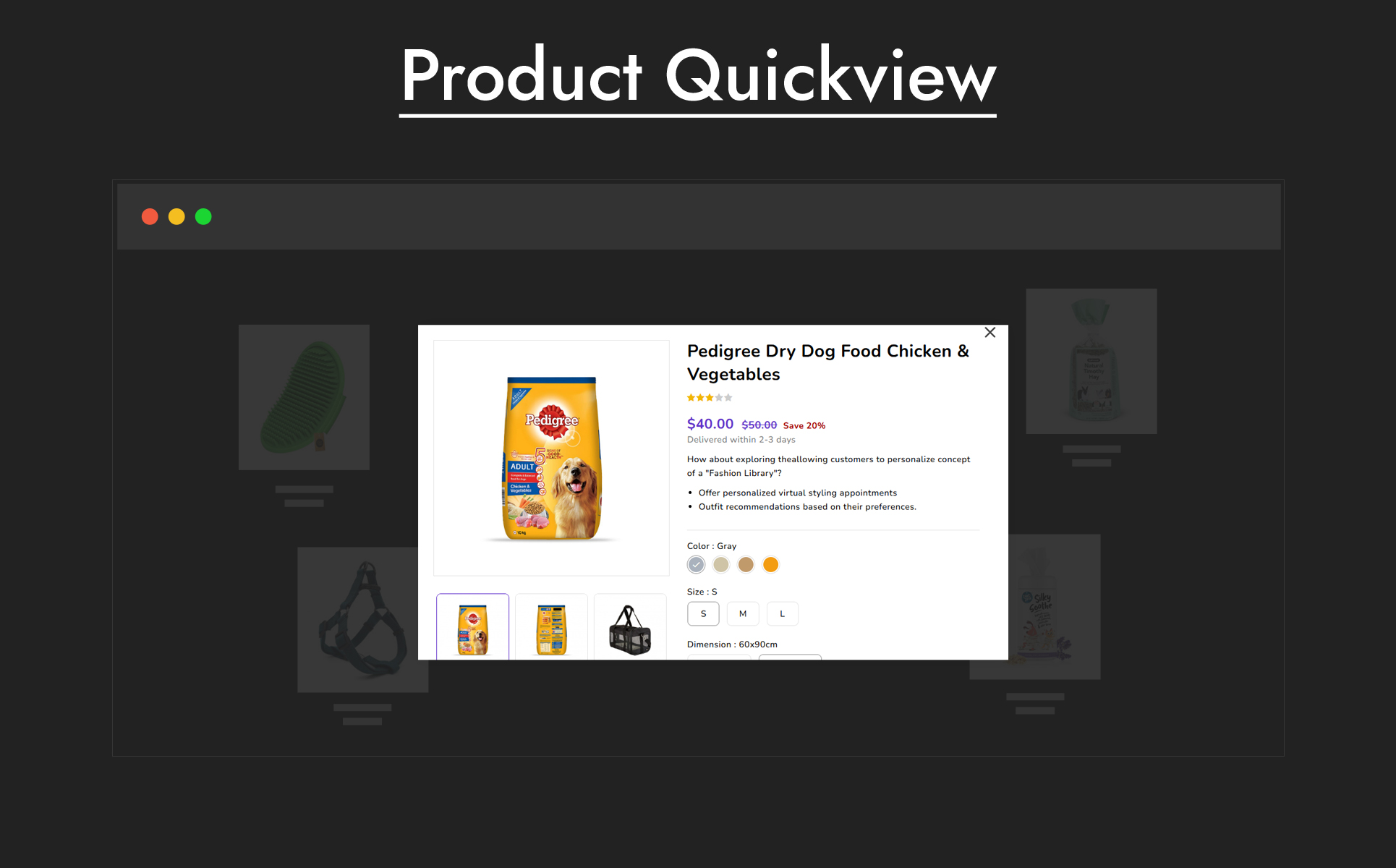Pick the tan brown color swatch

pyautogui.click(x=746, y=565)
